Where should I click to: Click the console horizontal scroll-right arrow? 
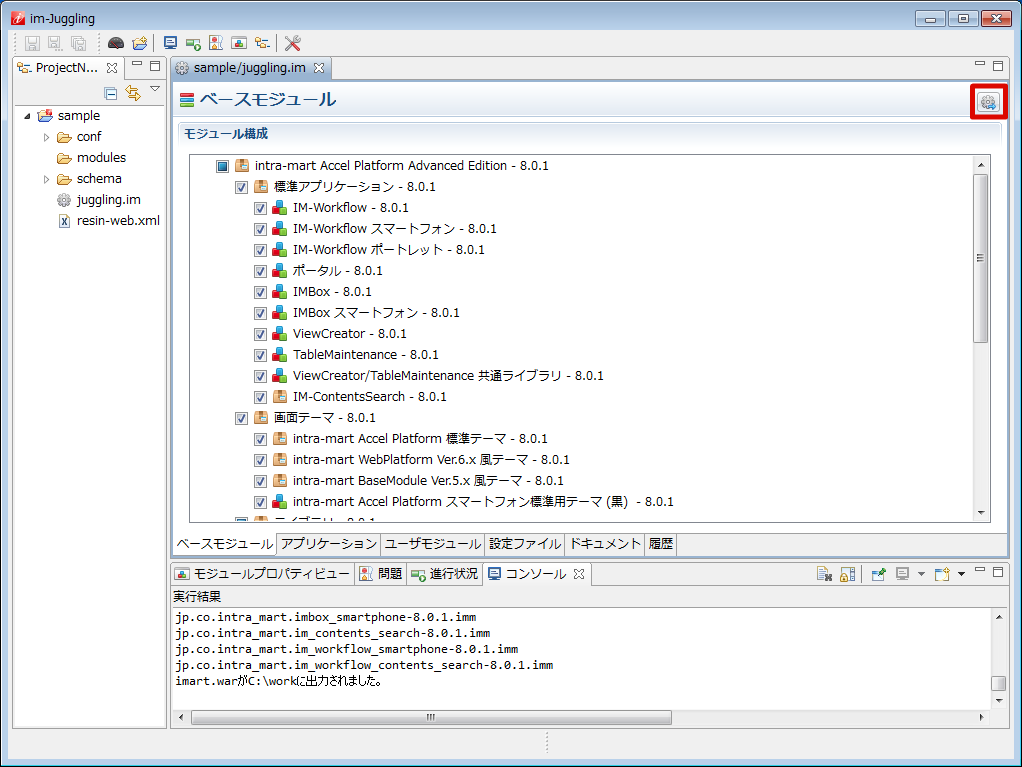coord(982,717)
